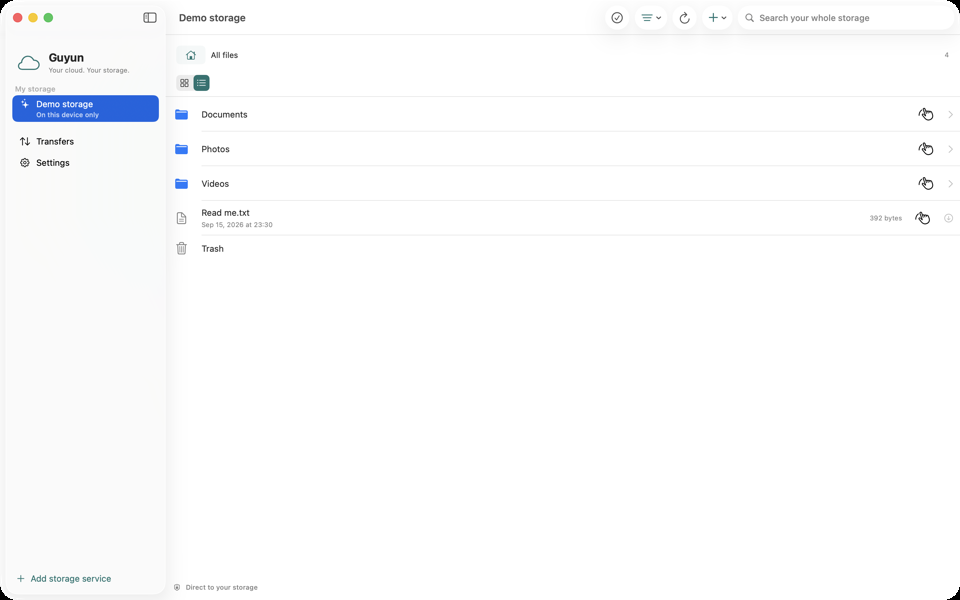Open the sort options dropdown

651,18
